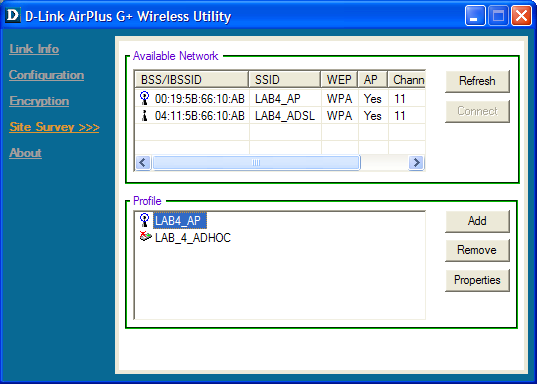
Task: Minimize the D-Link utility window
Action: [x=475, y=15]
